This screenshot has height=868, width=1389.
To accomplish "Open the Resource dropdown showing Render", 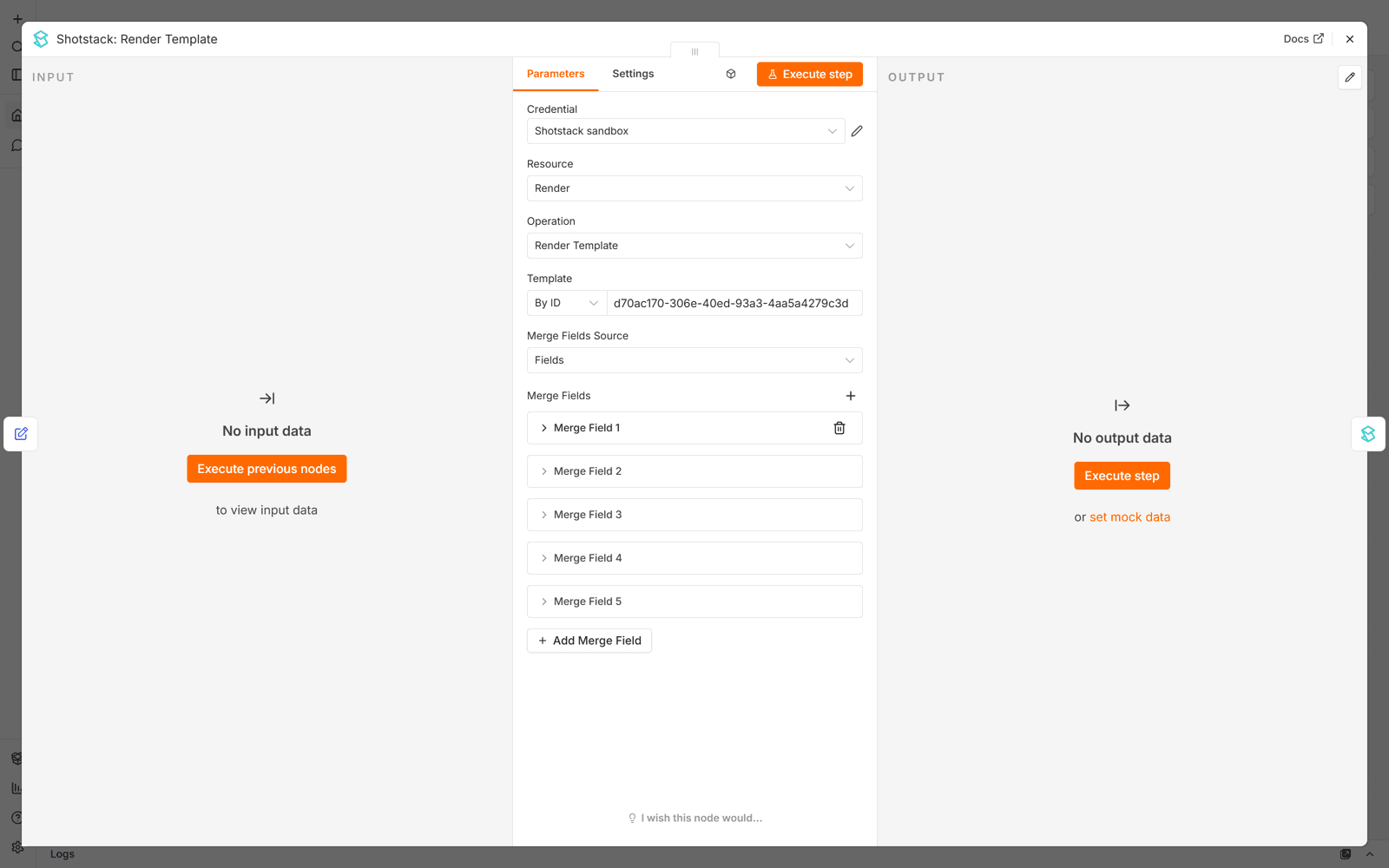I will (x=694, y=188).
